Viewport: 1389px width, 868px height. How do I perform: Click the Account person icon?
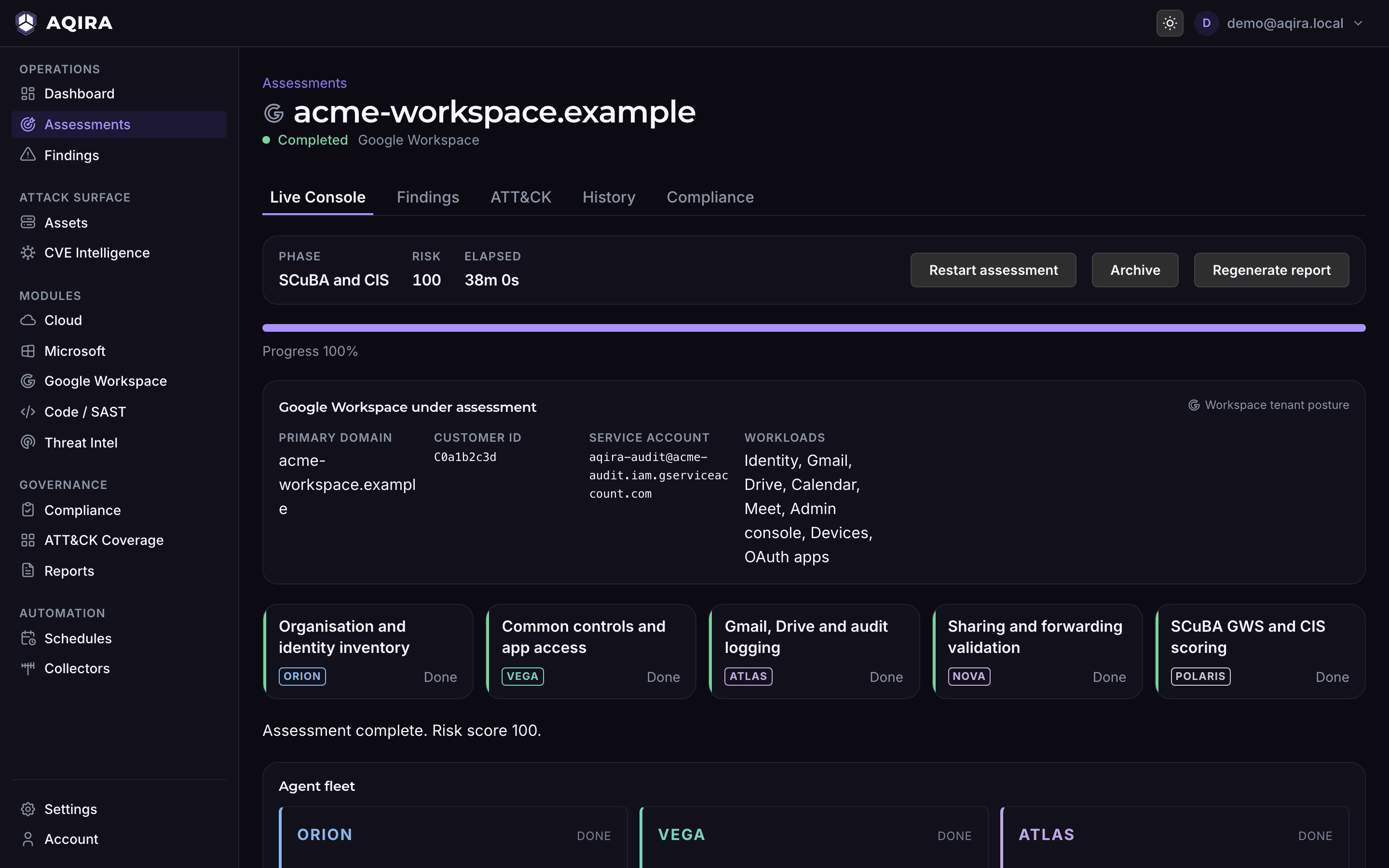point(27,839)
